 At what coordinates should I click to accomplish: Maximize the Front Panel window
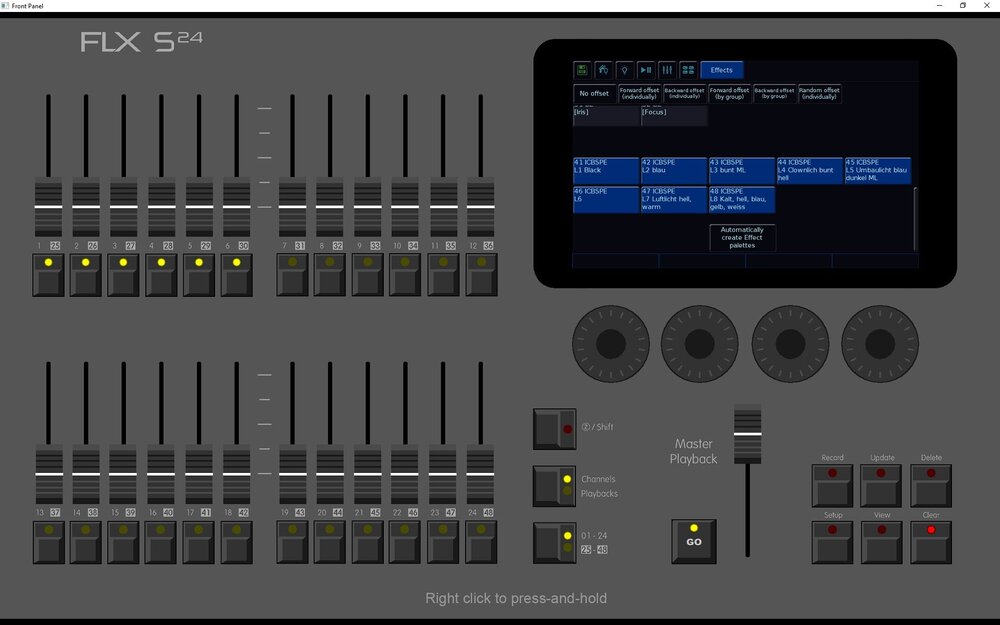[963, 6]
